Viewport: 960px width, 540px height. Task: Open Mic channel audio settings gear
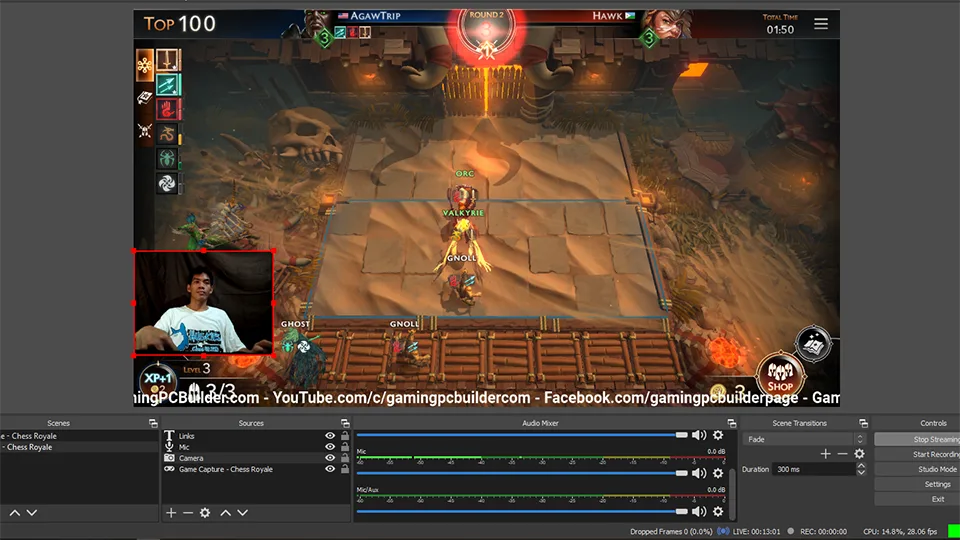tap(718, 473)
